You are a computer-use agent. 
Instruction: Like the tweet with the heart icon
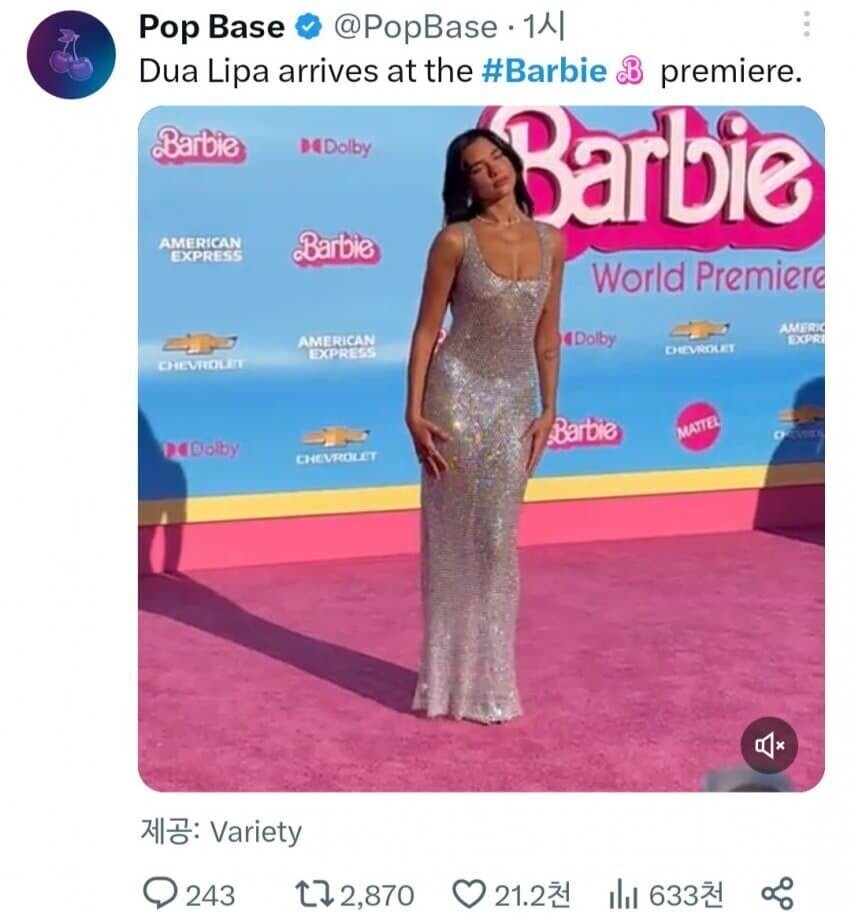469,893
